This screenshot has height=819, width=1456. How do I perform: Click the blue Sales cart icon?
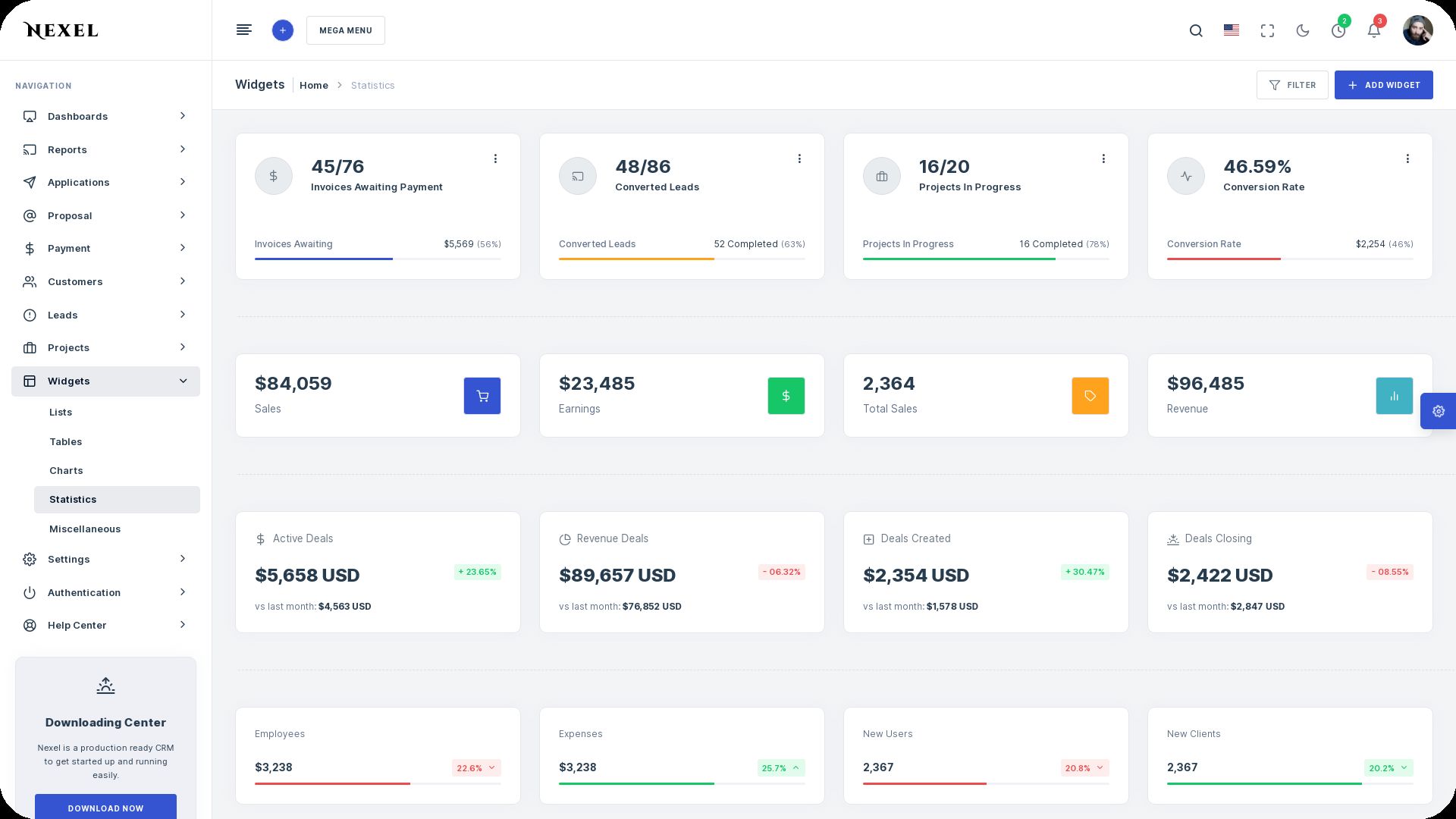point(482,396)
